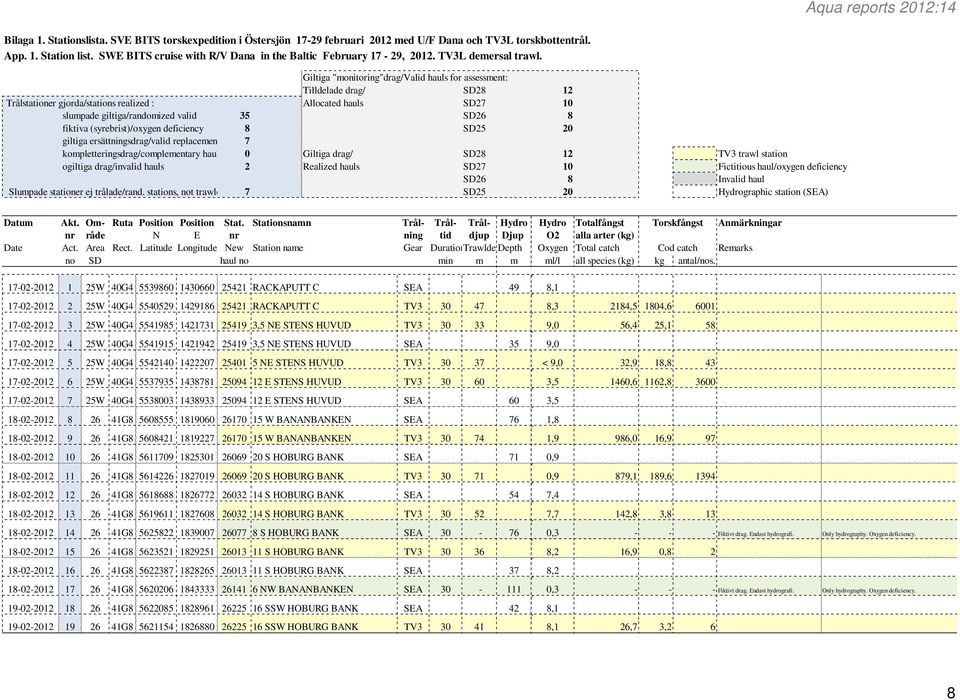This screenshot has height=700, width=960.
Task: Select longitude value '1843333'
Action: point(197,589)
